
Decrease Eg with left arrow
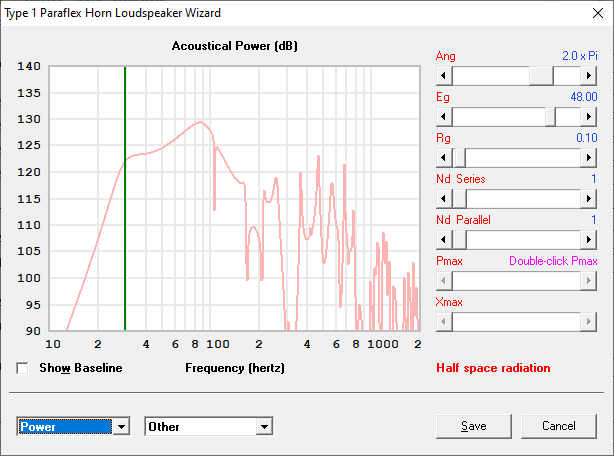pos(444,117)
